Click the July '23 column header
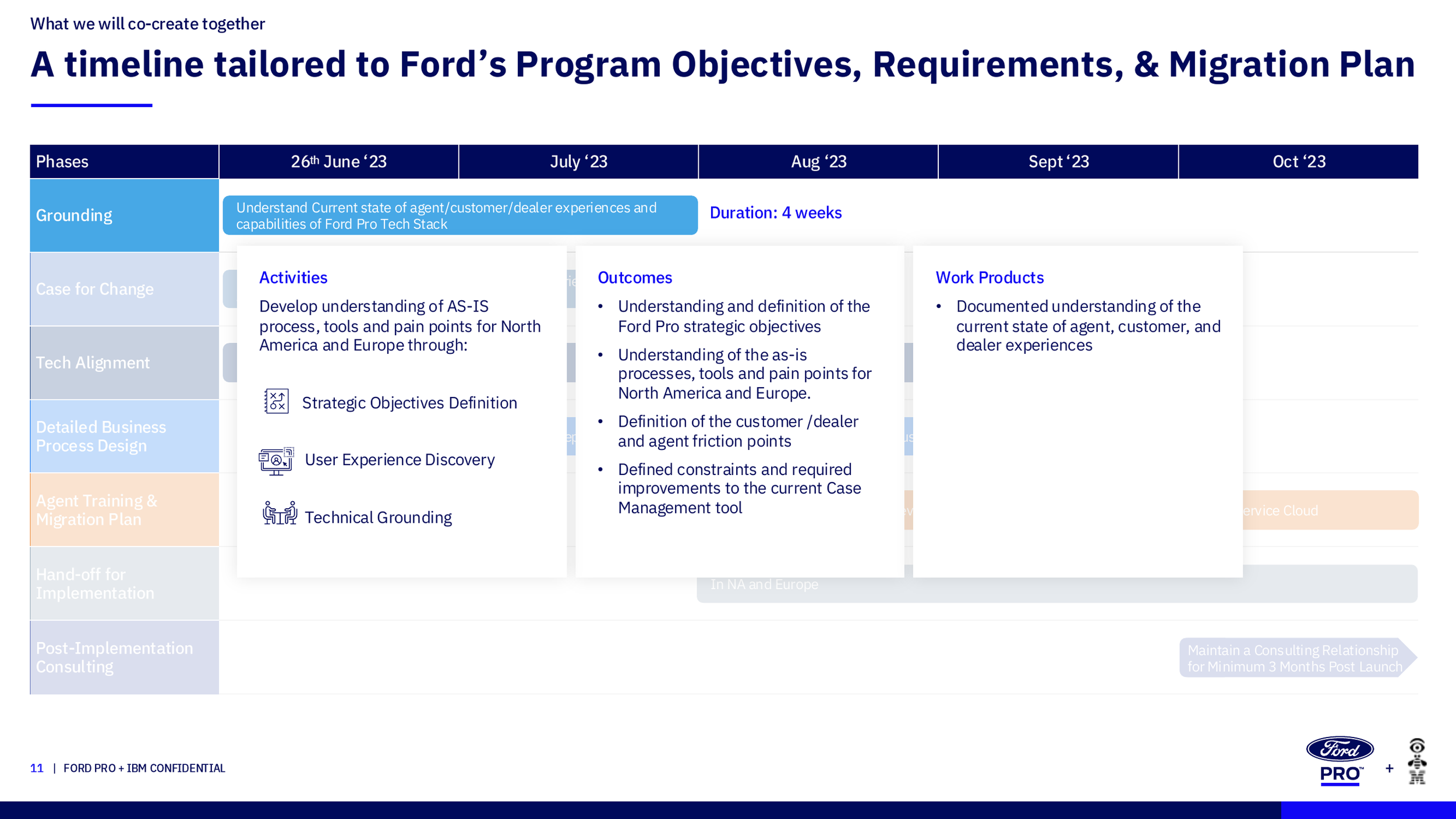 (579, 162)
